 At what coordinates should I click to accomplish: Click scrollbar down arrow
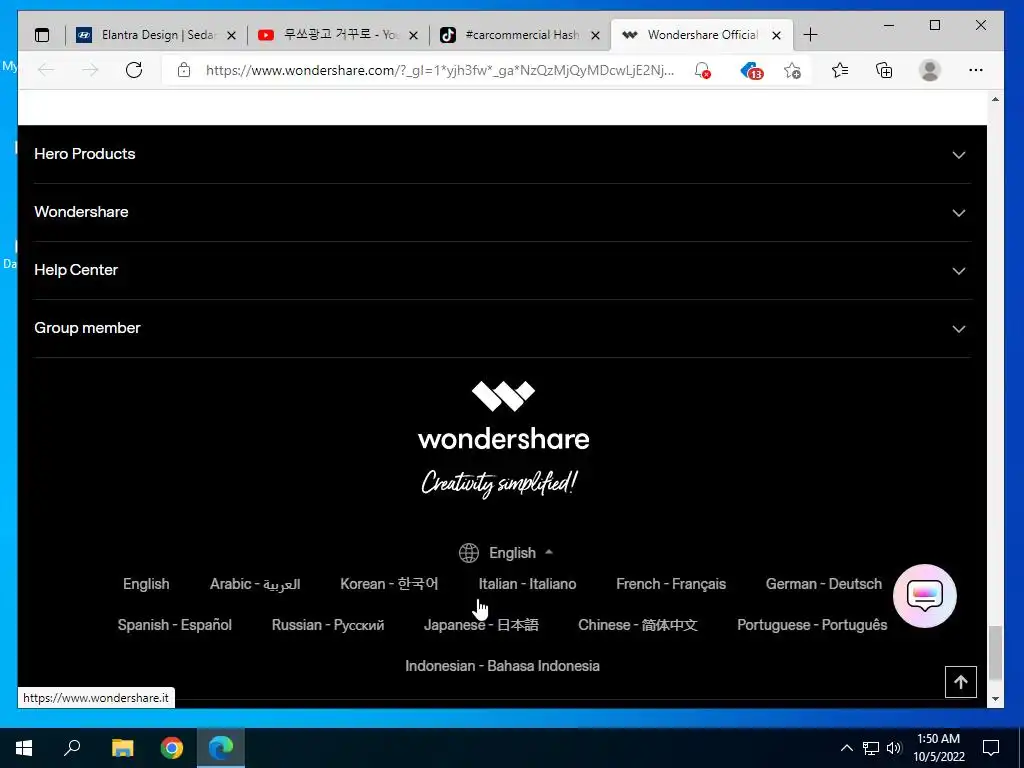coord(995,699)
